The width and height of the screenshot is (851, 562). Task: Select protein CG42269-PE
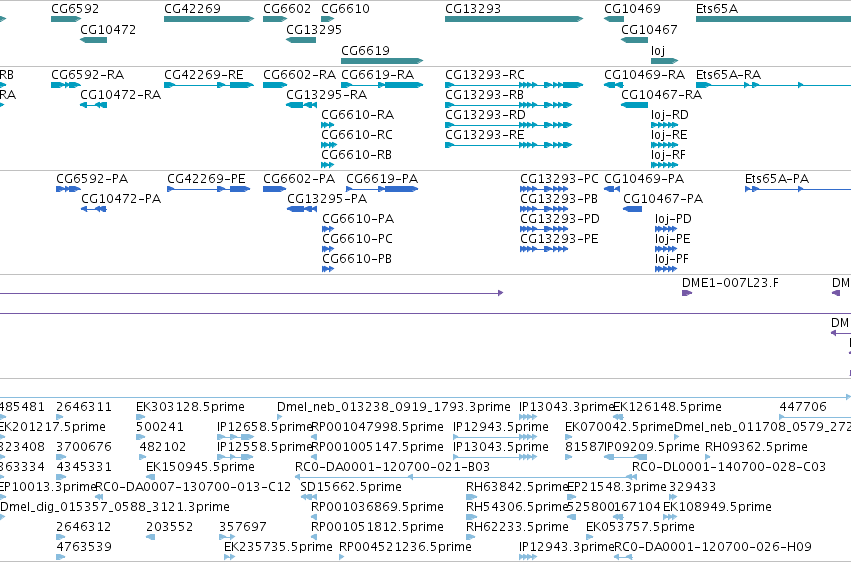206,179
